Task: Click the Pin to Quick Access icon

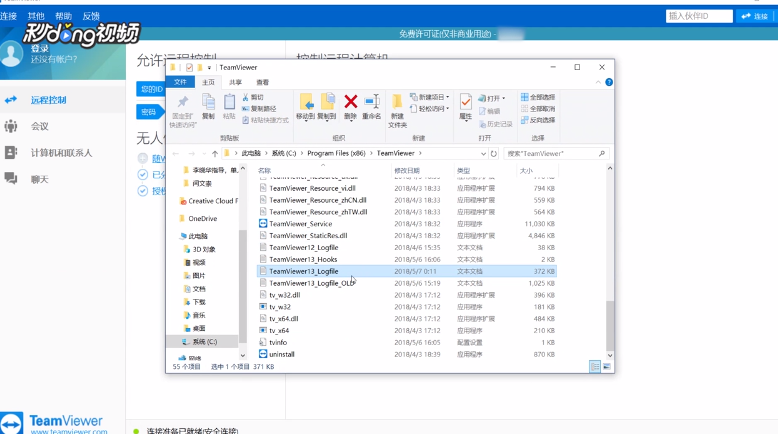Action: (183, 102)
